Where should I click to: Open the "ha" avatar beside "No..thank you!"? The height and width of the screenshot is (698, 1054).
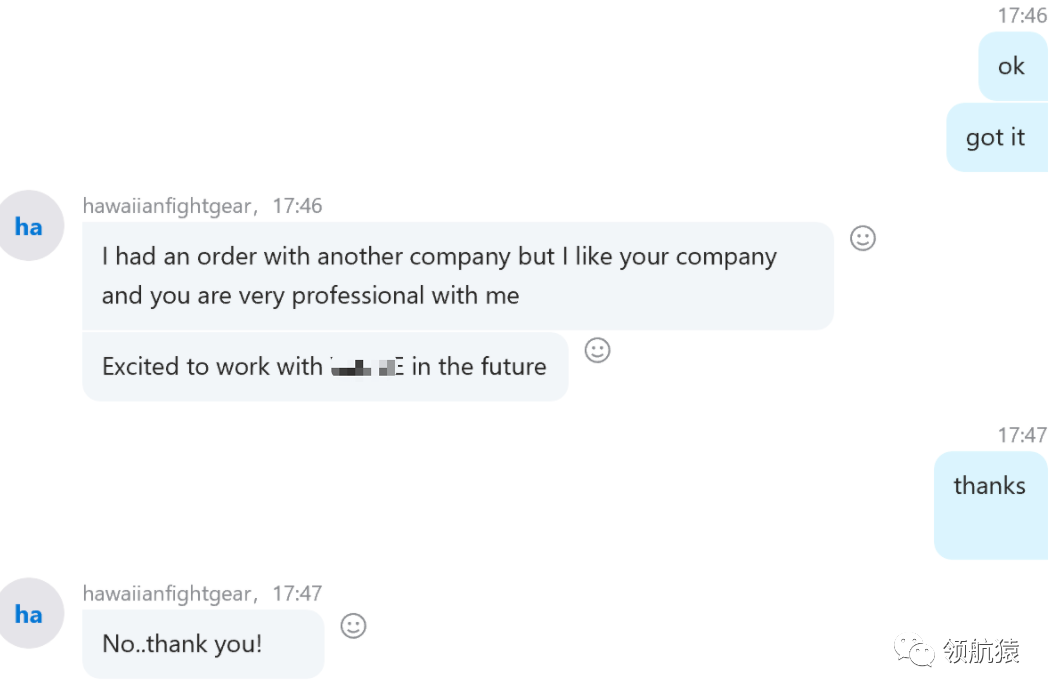(x=29, y=613)
